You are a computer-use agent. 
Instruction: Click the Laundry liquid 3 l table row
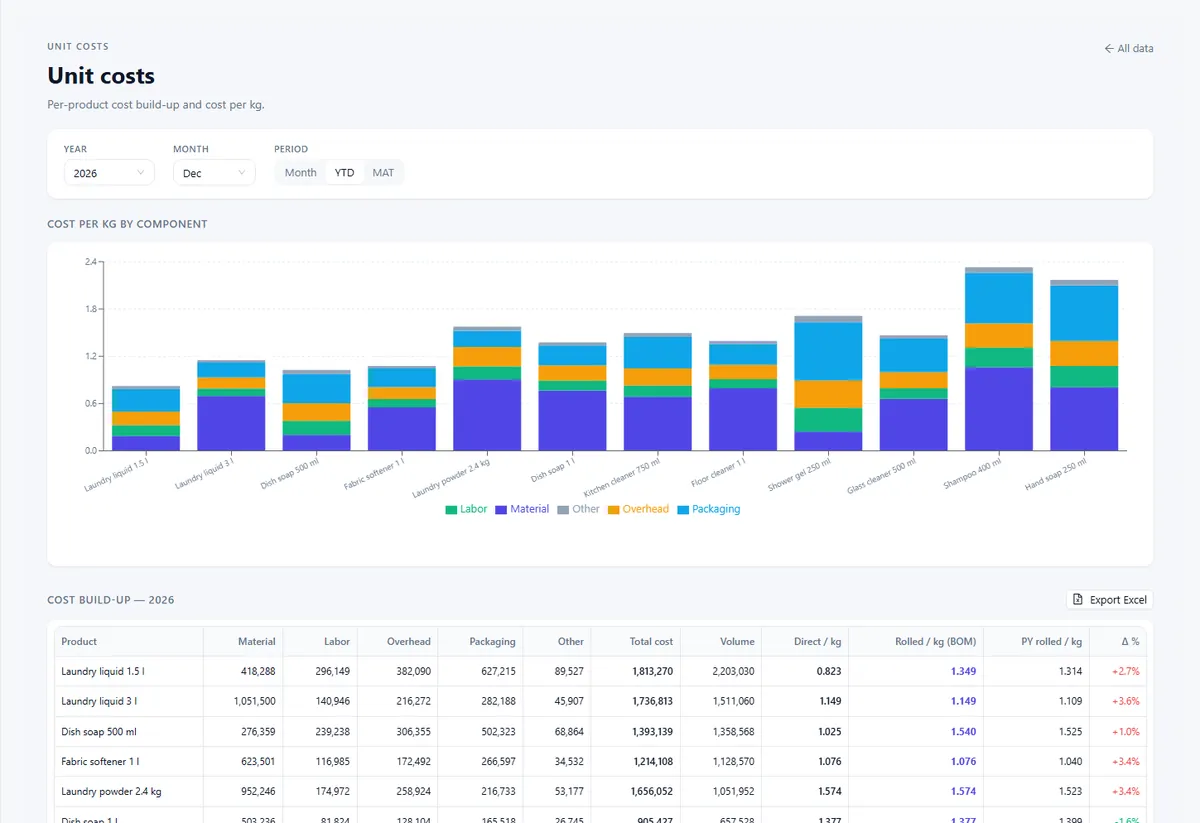600,701
